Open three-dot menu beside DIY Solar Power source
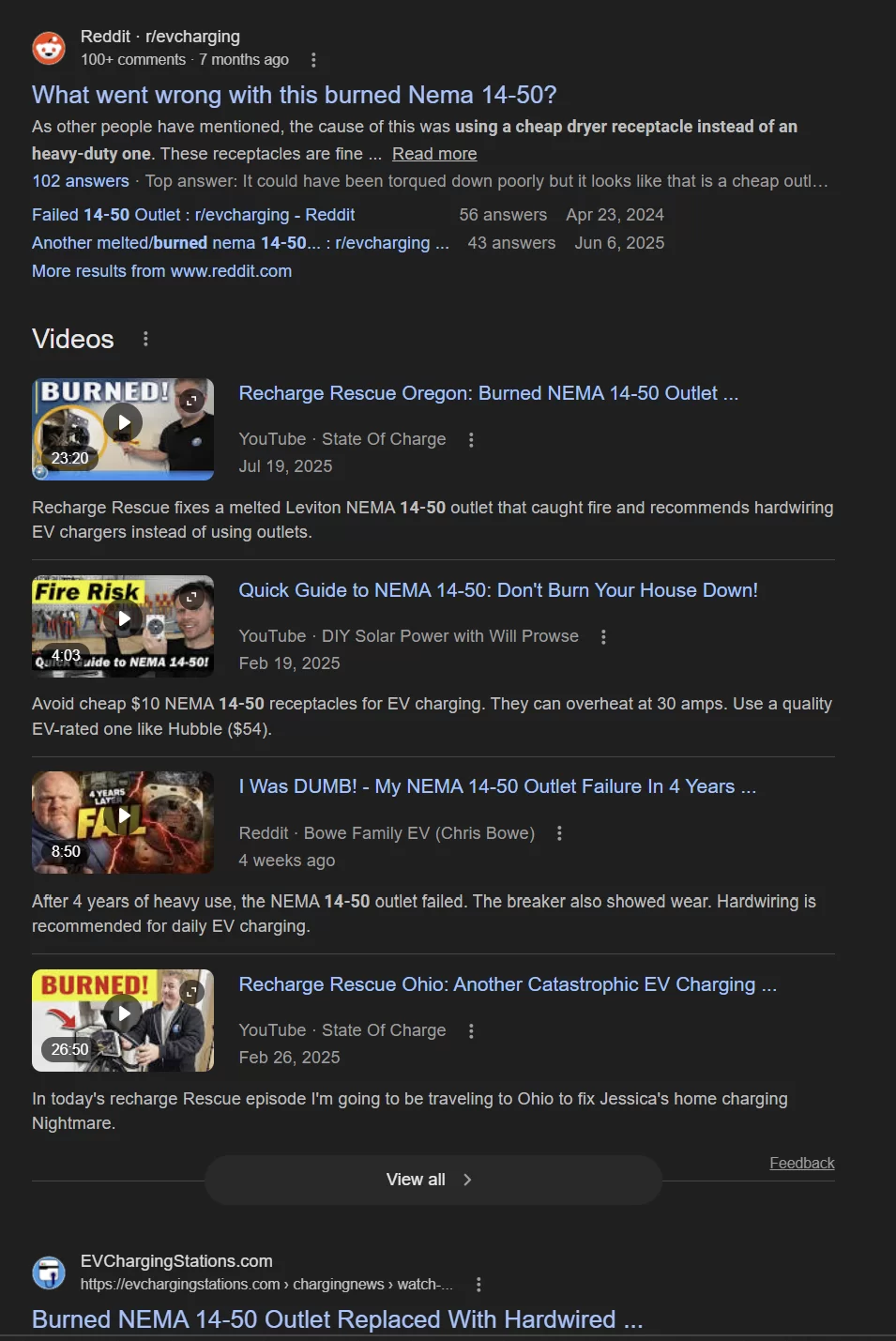Image resolution: width=896 pixels, height=1341 pixels. [603, 636]
